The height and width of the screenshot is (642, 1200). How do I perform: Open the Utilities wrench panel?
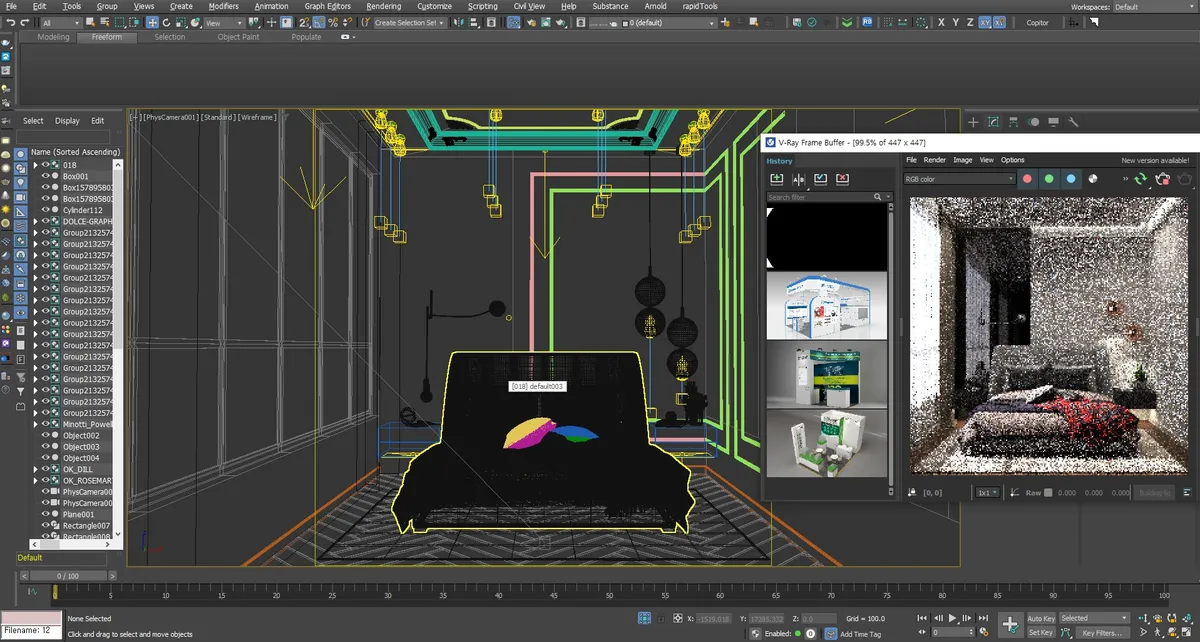coord(1073,122)
